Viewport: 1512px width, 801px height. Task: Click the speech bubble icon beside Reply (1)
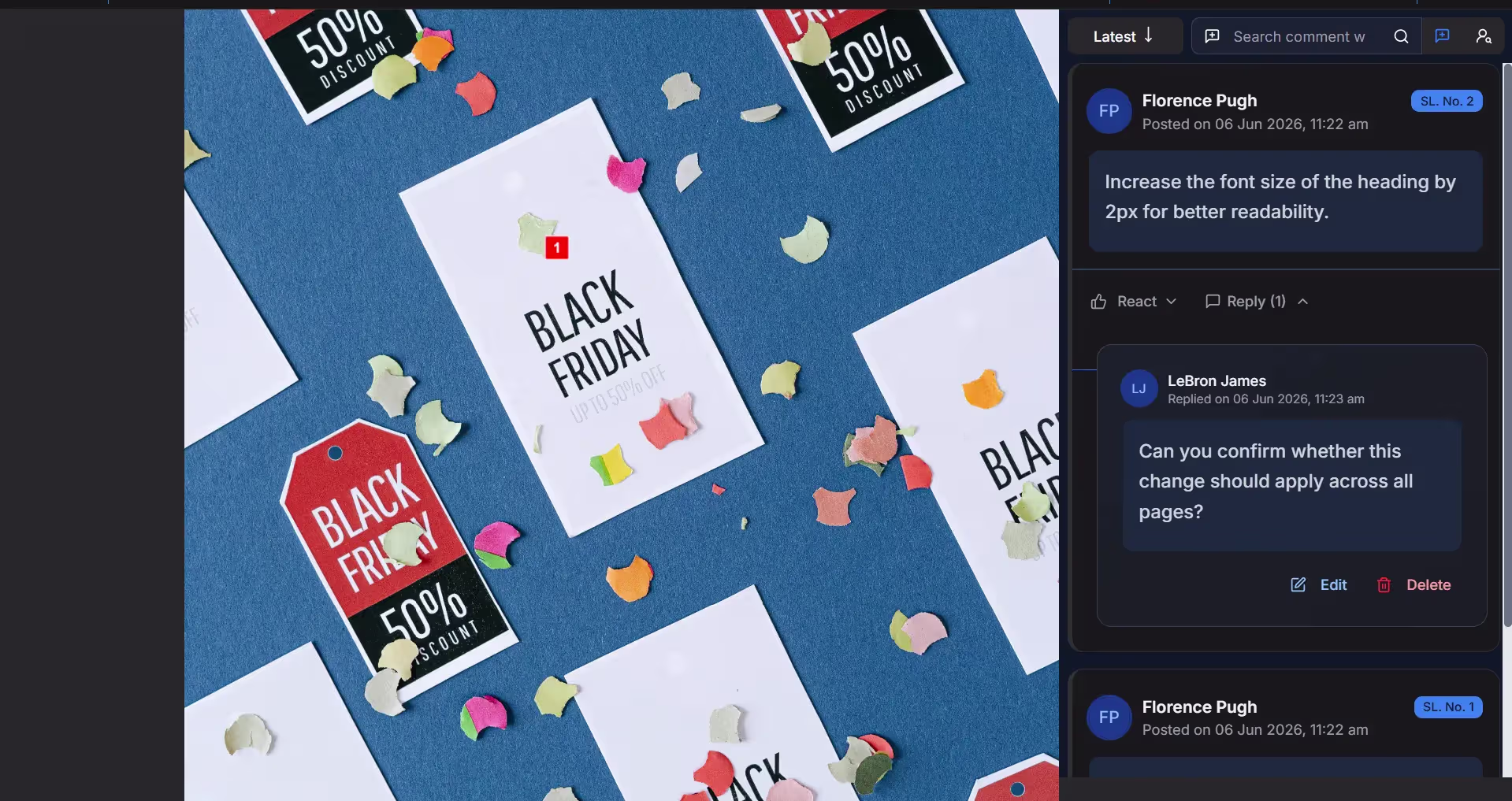1213,301
